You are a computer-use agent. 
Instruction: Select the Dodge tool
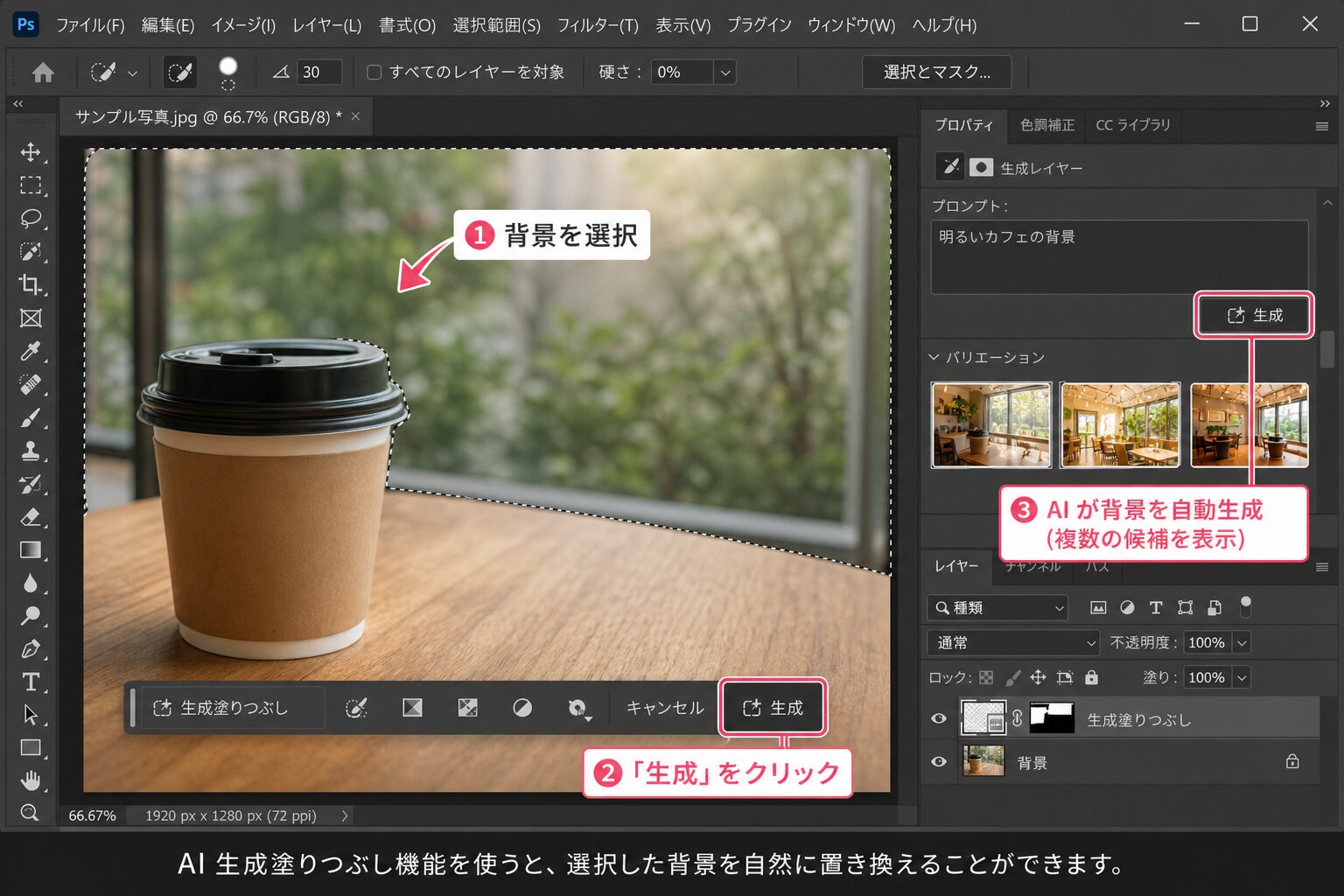tap(31, 616)
